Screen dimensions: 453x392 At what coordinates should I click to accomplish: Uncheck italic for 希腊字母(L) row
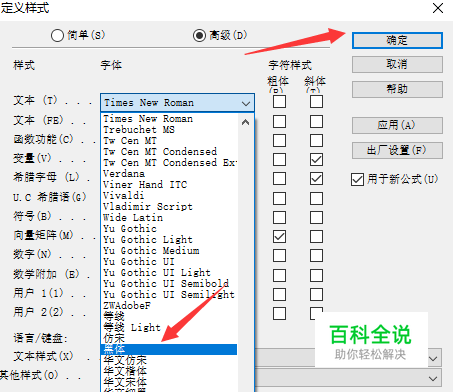316,179
